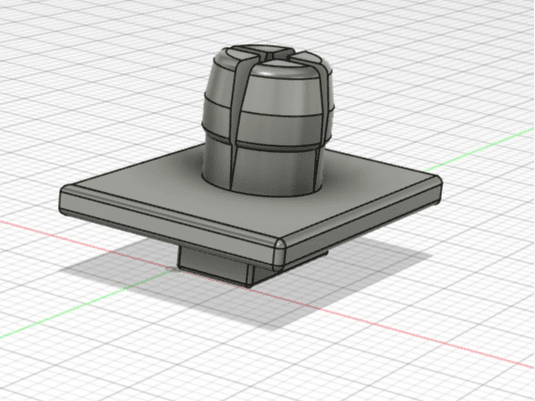
Task: Select the front face of the block under plate
Action: click(x=213, y=264)
